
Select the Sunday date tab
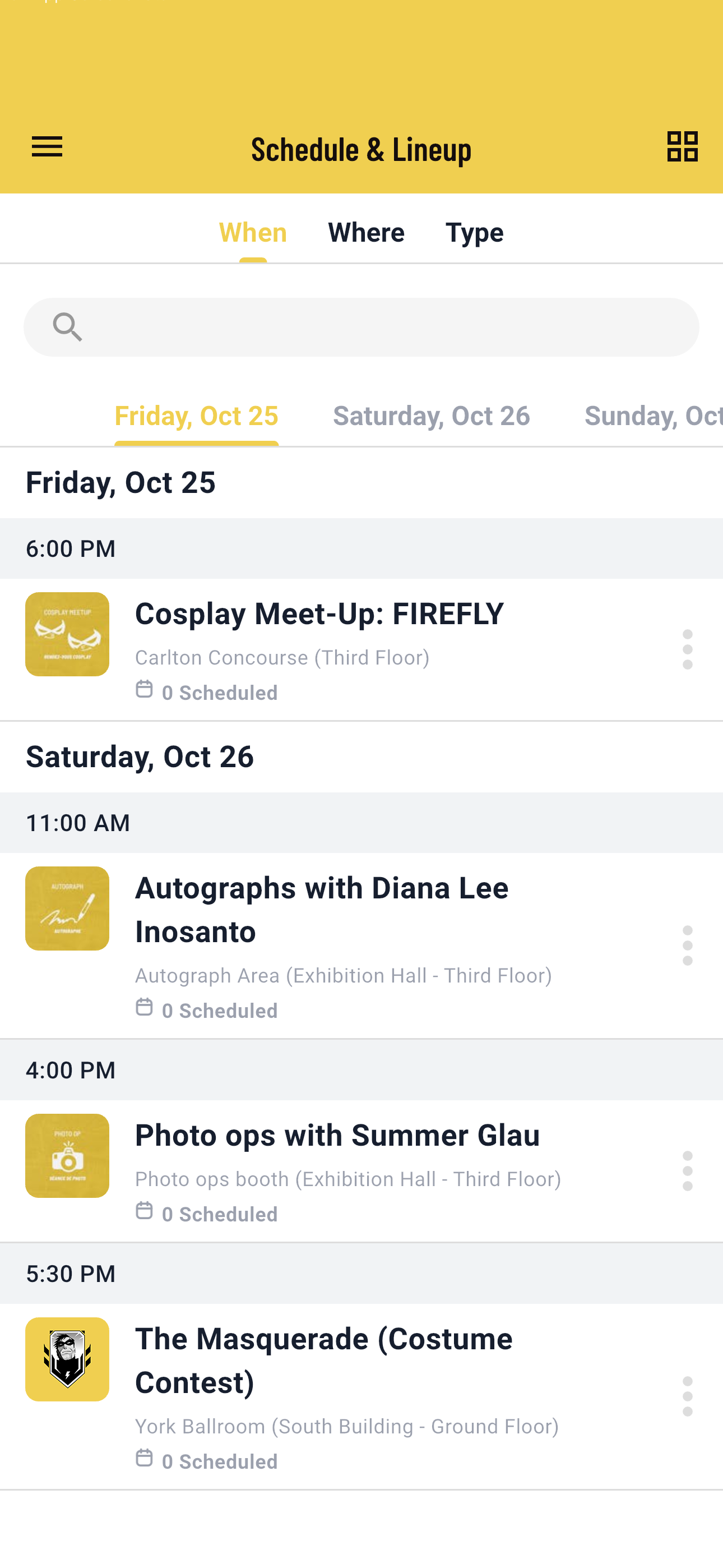[x=653, y=416]
